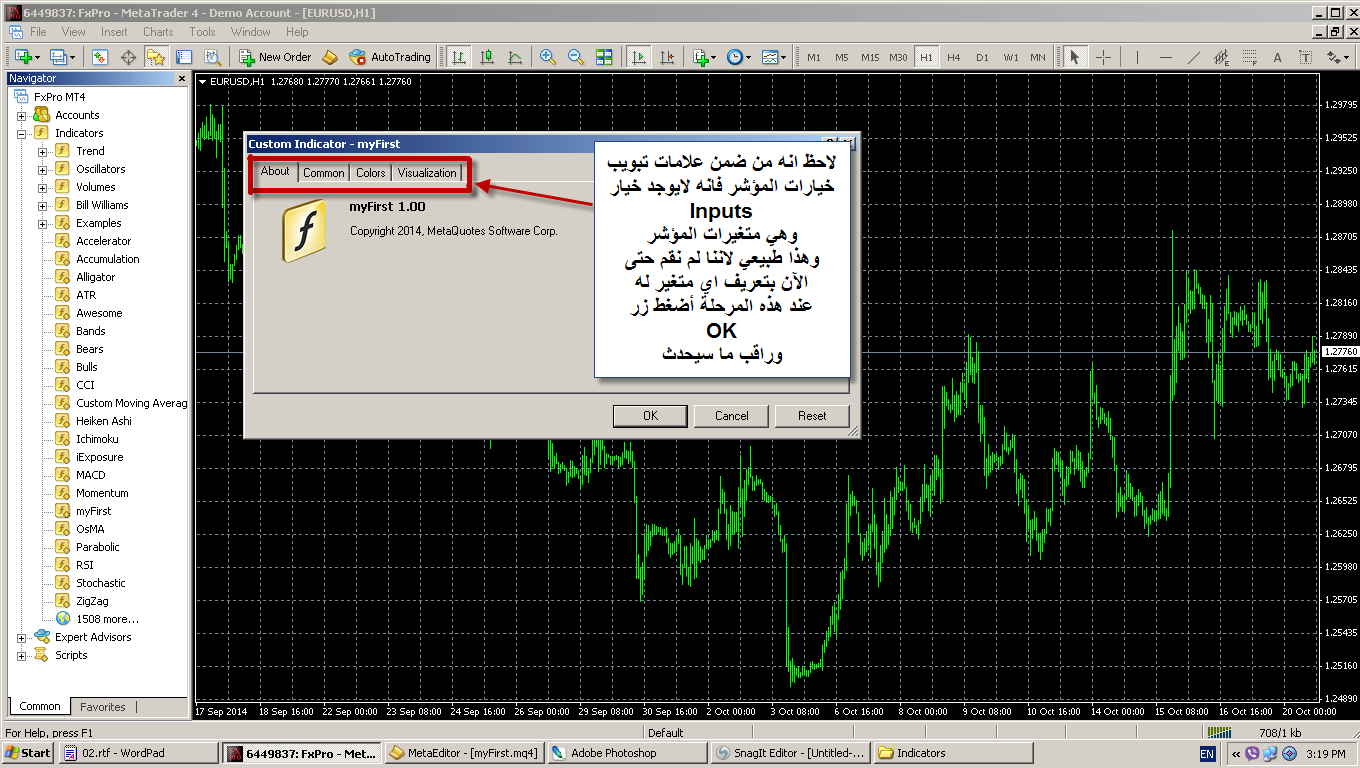Select myFirst indicator in Navigator
This screenshot has height=768, width=1360.
click(93, 511)
